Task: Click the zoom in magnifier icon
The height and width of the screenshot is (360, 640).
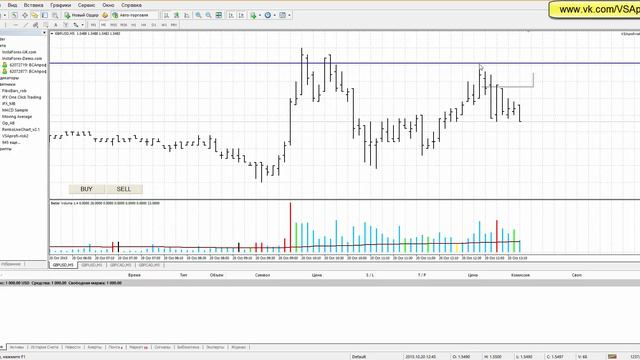Action: point(198,15)
